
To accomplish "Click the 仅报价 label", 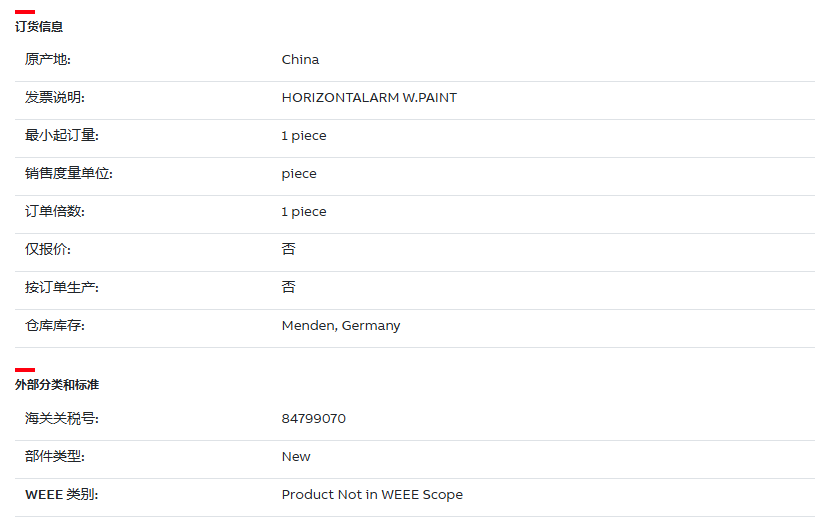I will pos(48,250).
